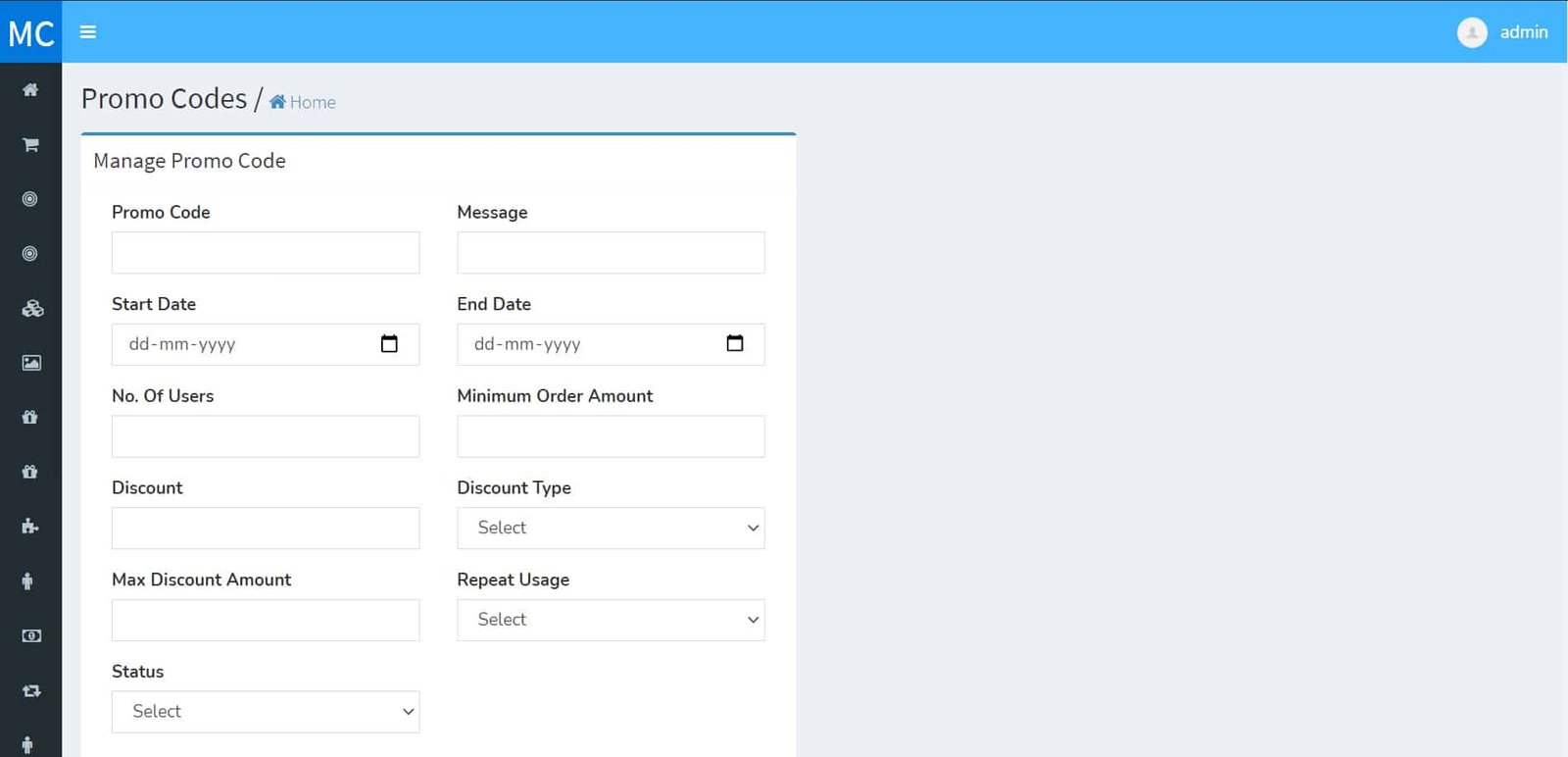The image size is (1568, 757).
Task: Click into the Minimum Order Amount field
Action: click(x=611, y=436)
